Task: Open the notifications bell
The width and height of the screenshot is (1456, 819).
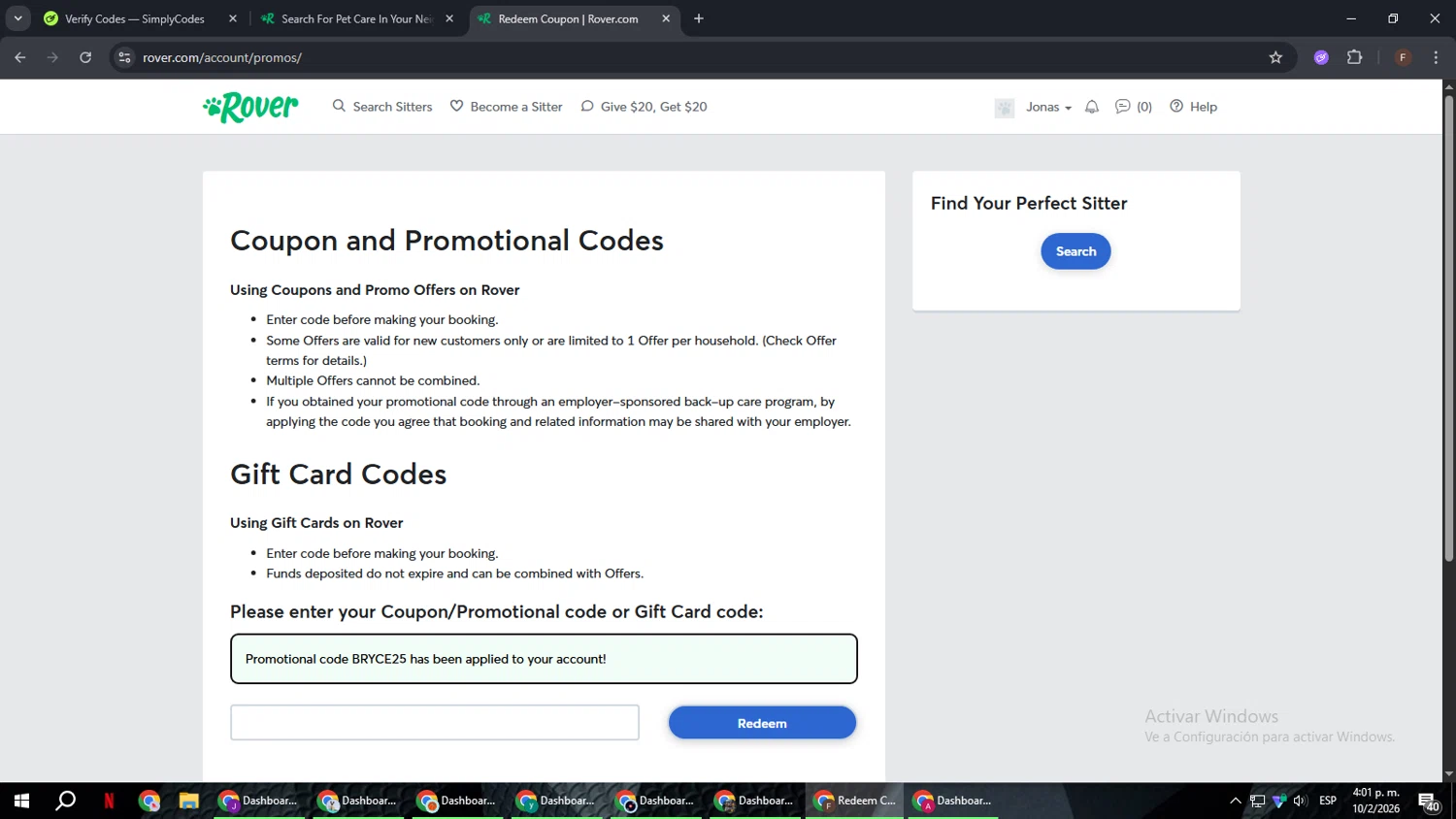Action: click(1092, 107)
